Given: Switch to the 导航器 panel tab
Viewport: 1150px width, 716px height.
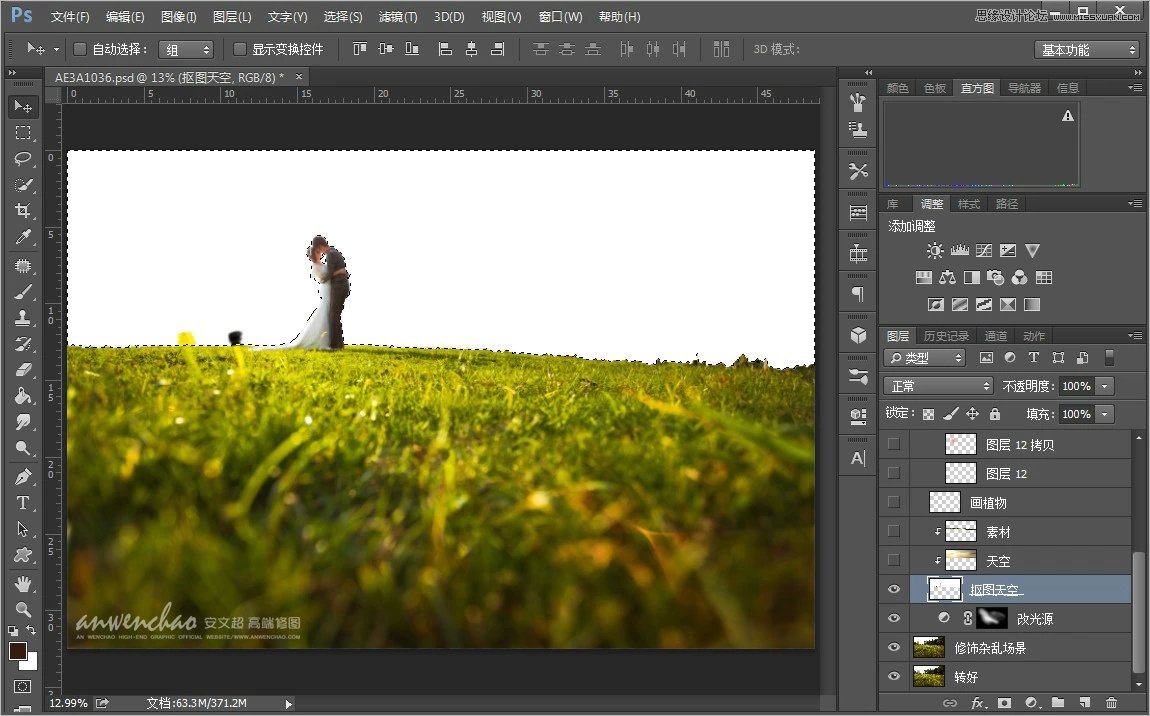Looking at the screenshot, I should pos(1024,88).
